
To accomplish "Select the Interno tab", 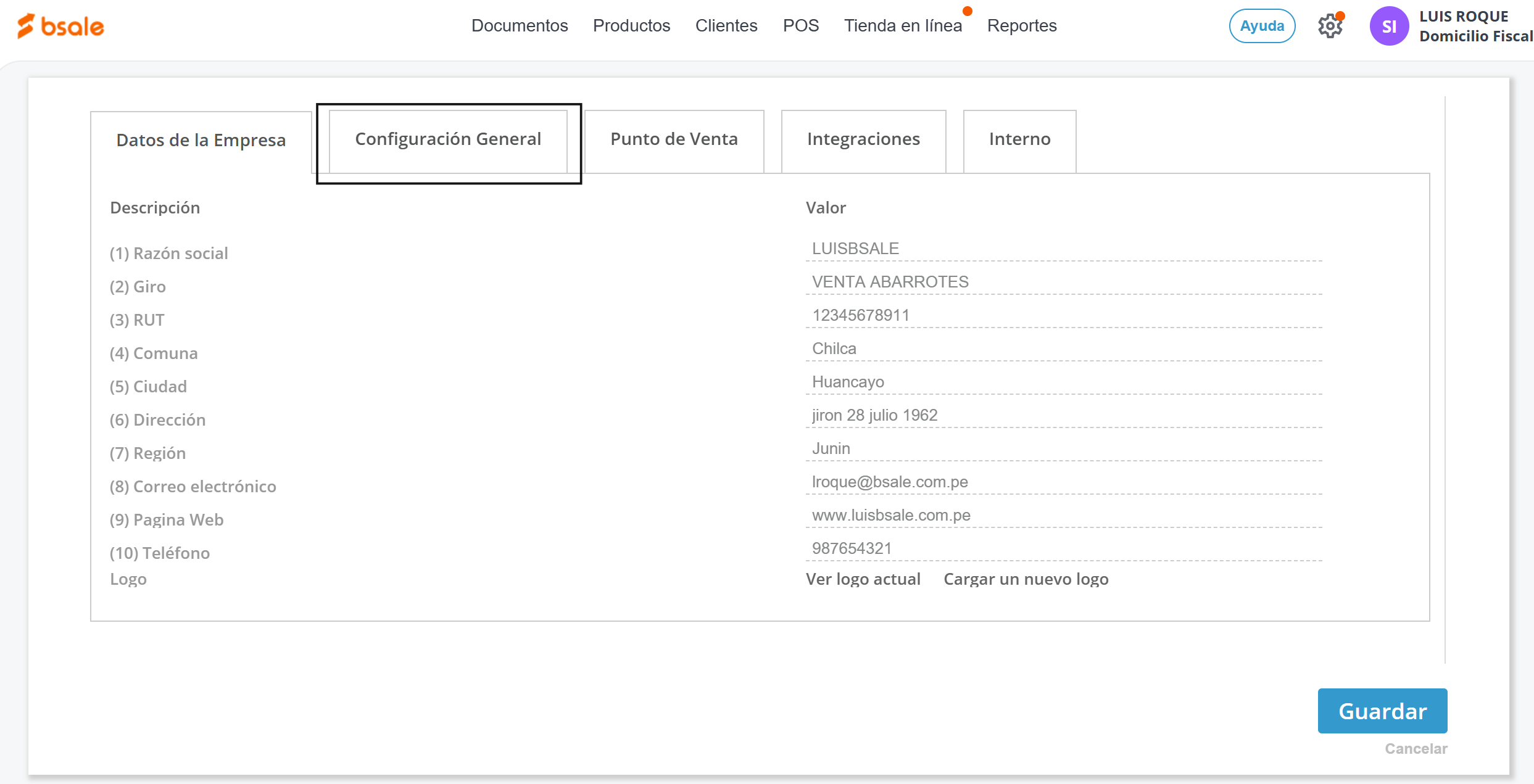I will (1019, 139).
